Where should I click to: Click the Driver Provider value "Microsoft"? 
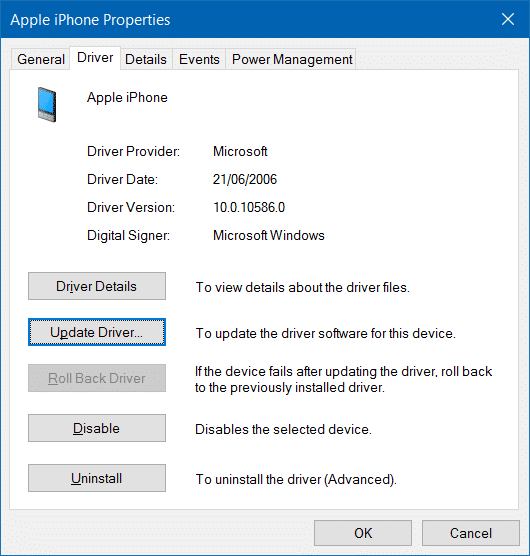click(x=240, y=151)
